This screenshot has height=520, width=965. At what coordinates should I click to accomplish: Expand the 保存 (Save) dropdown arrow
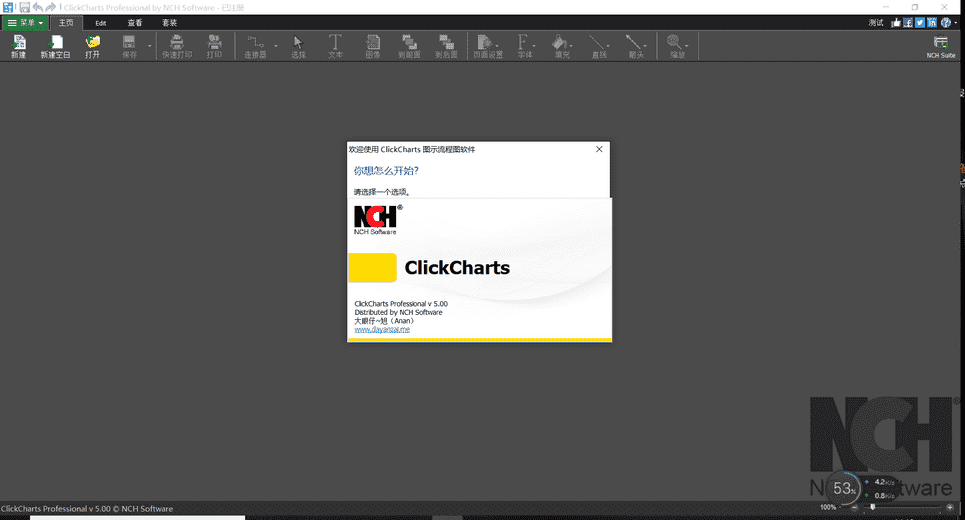150,46
